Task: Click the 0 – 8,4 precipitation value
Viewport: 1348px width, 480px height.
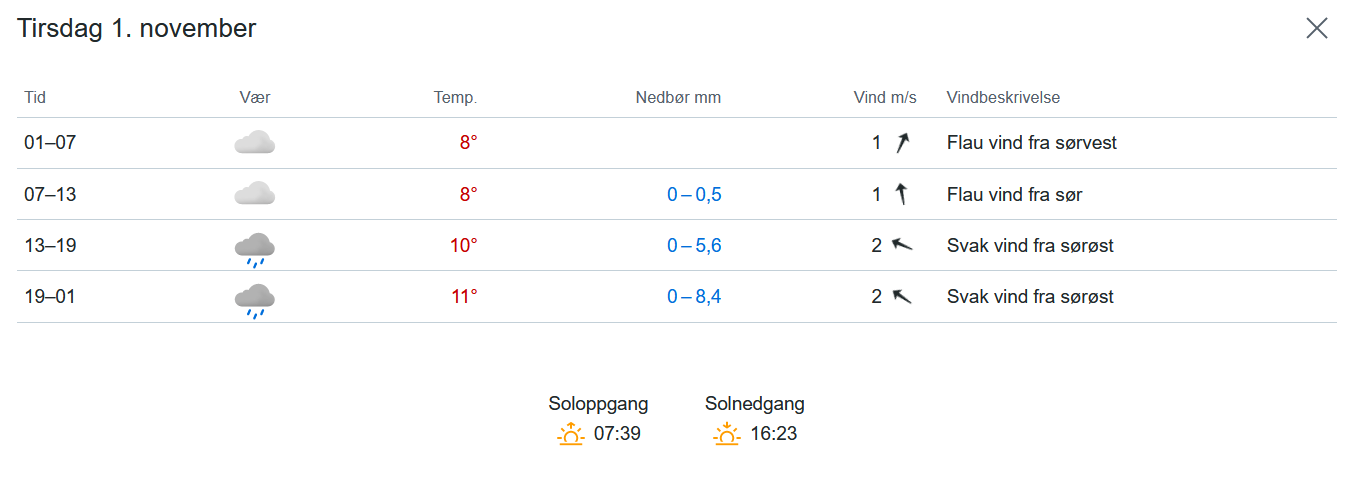Action: point(694,296)
